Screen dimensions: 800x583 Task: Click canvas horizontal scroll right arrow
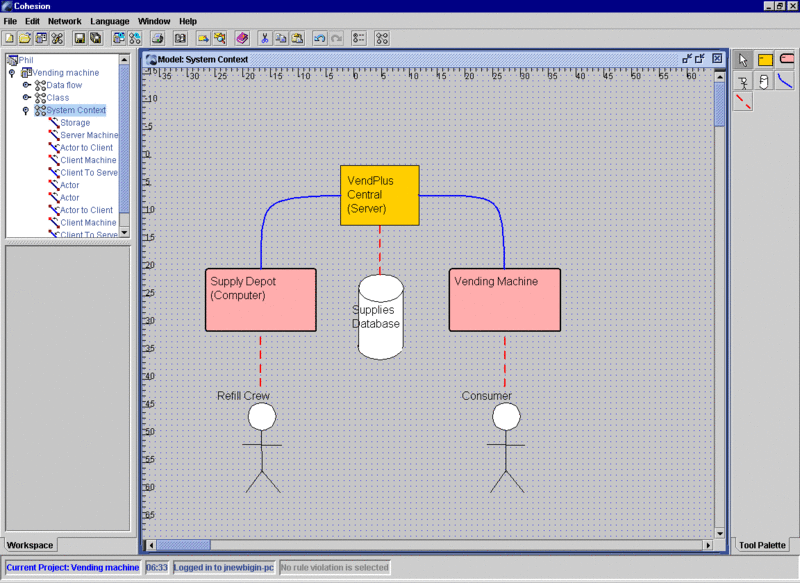coord(708,545)
